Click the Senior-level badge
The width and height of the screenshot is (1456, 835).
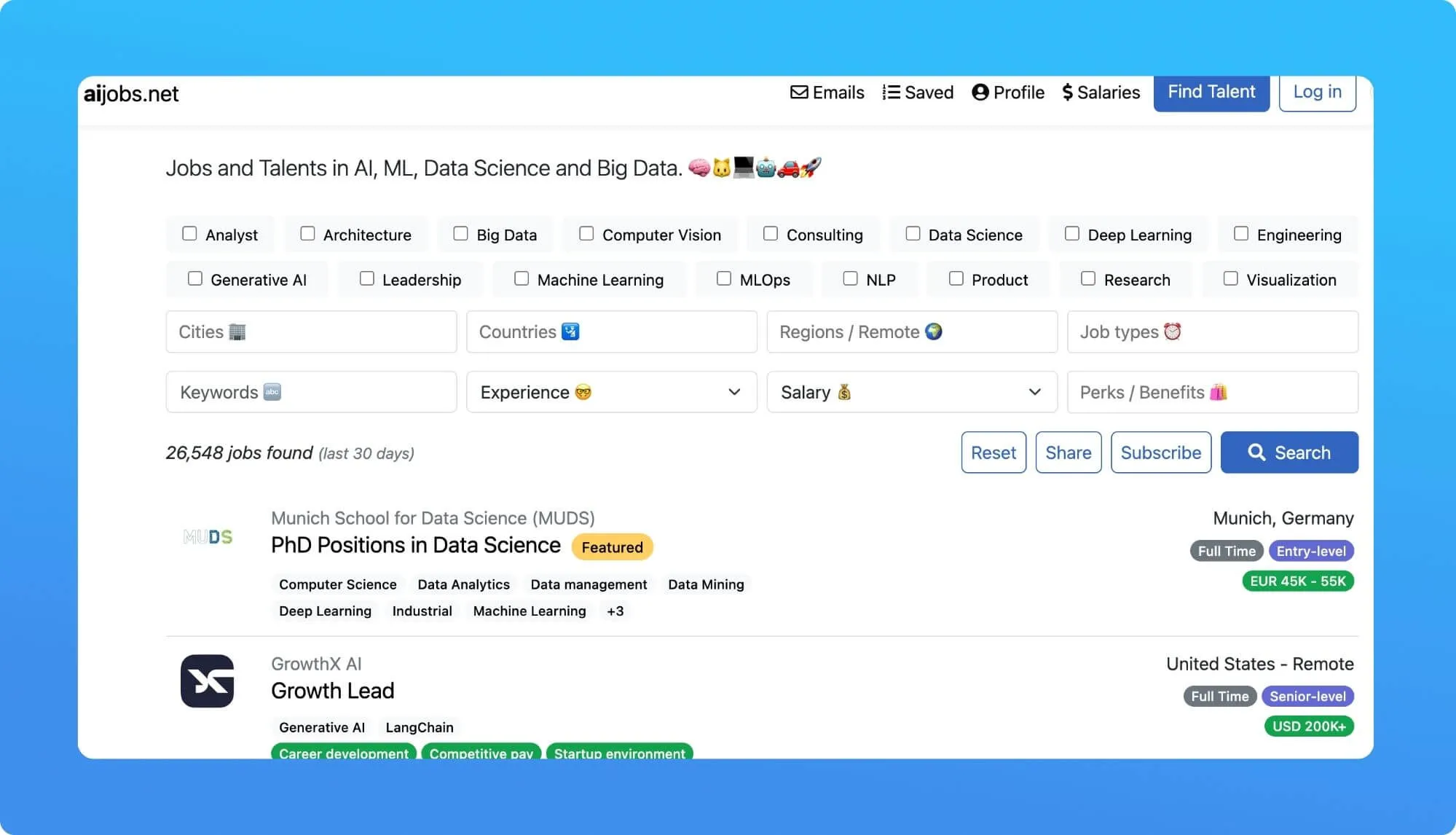1307,696
